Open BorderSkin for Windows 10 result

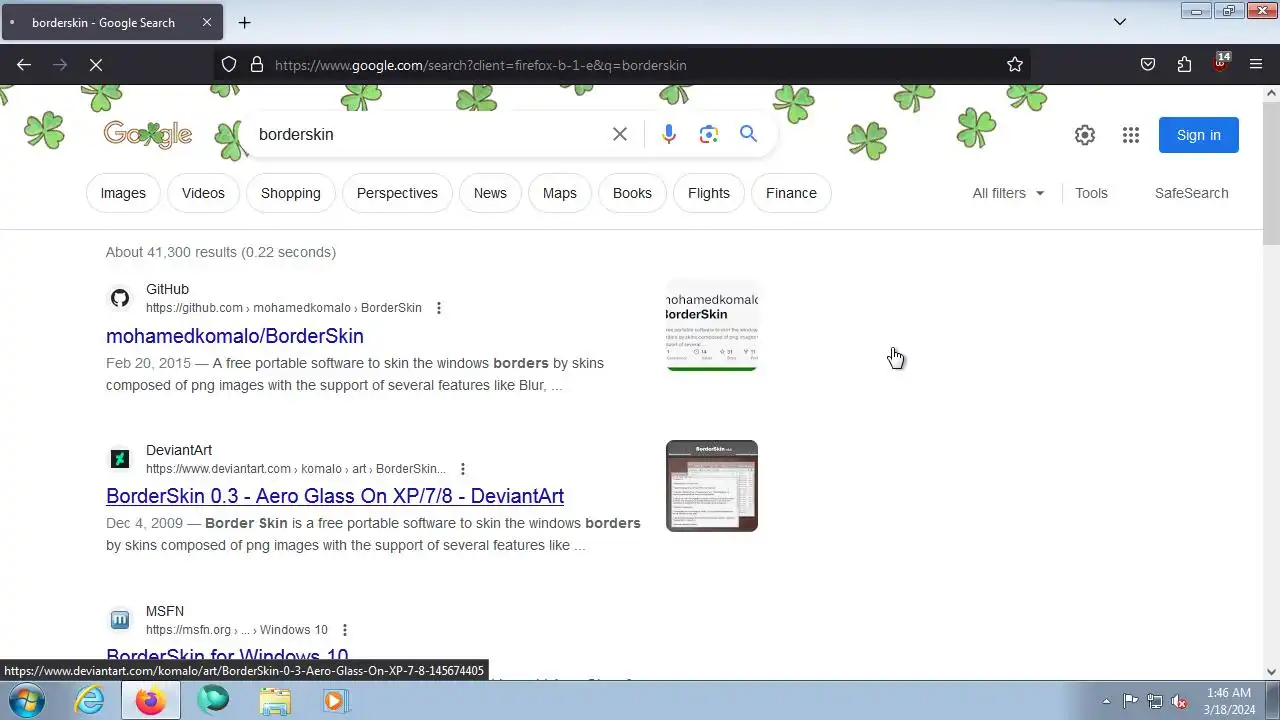tap(227, 657)
